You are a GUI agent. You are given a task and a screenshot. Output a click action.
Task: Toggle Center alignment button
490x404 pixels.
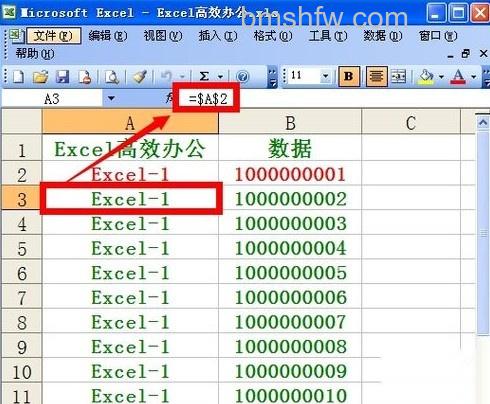tap(376, 77)
